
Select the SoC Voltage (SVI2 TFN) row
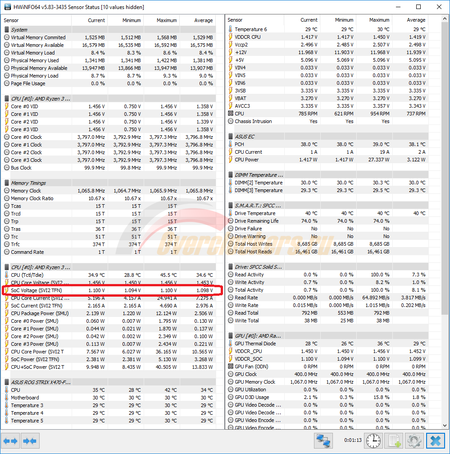click(109, 290)
